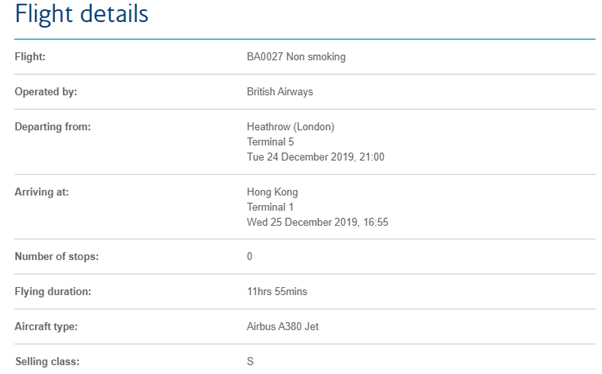The width and height of the screenshot is (602, 374).
Task: Click the British Airways operator value
Action: (x=280, y=92)
